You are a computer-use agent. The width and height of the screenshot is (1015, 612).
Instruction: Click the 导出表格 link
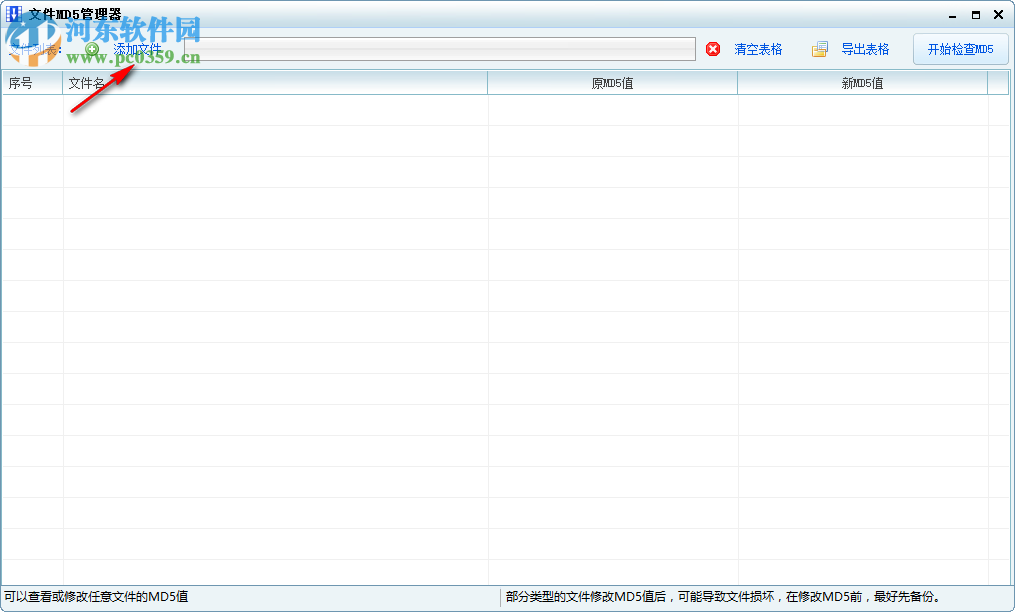[865, 49]
